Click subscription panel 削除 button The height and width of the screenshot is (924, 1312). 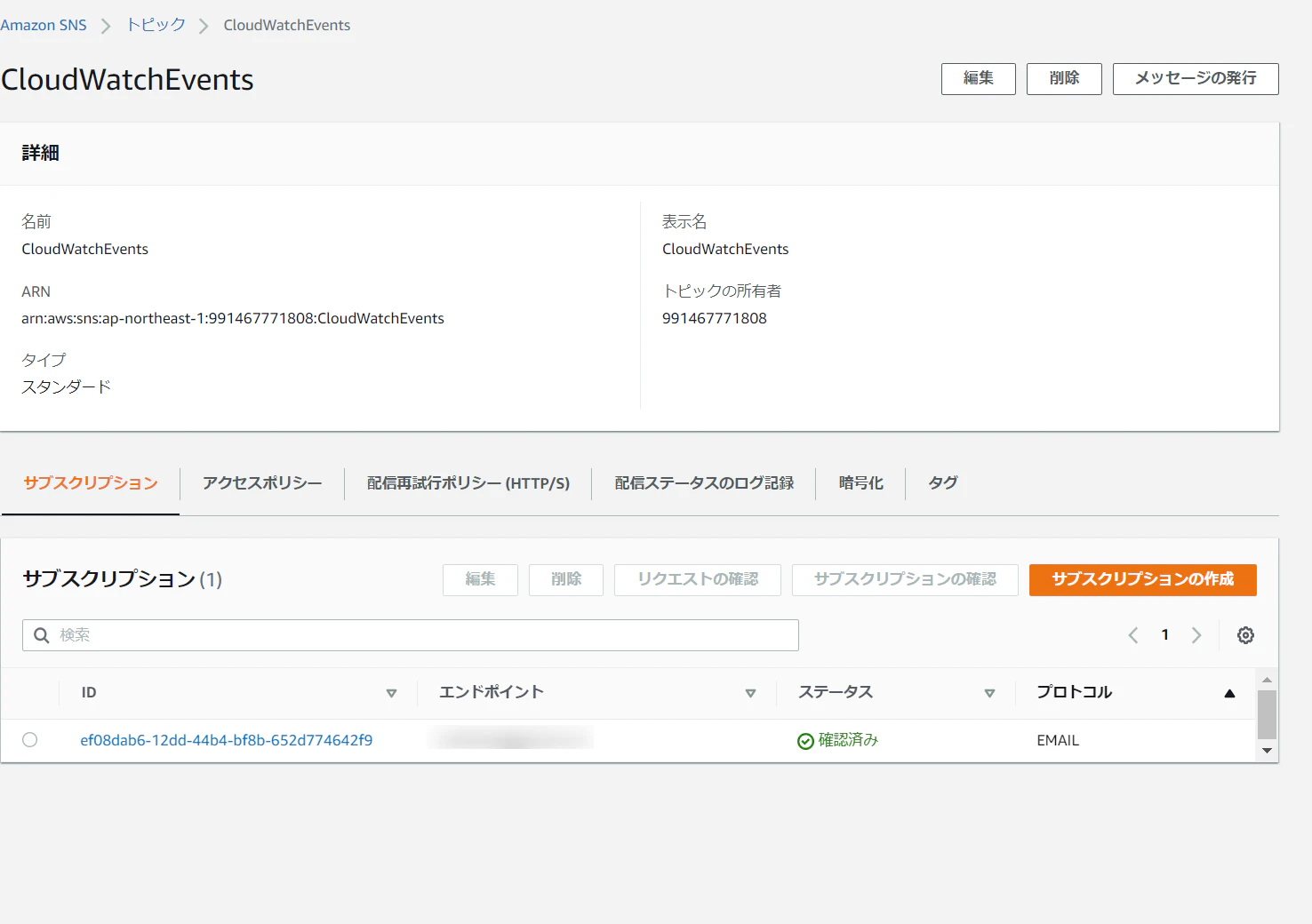[566, 579]
